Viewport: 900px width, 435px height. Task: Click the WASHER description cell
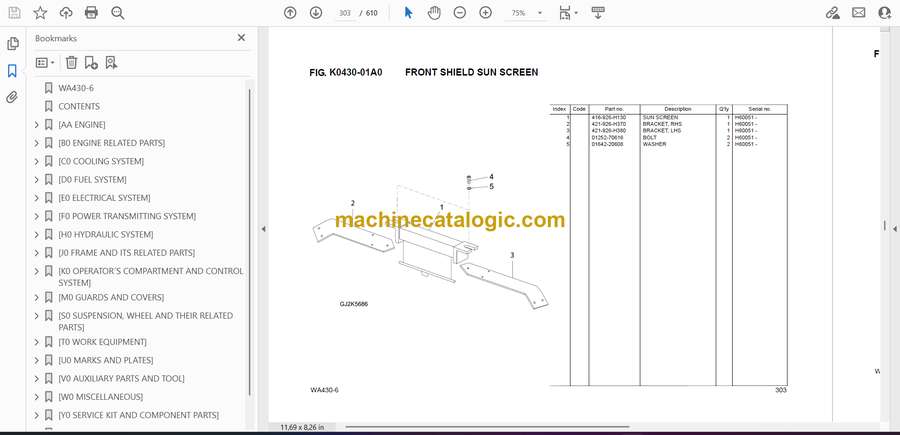coord(654,144)
